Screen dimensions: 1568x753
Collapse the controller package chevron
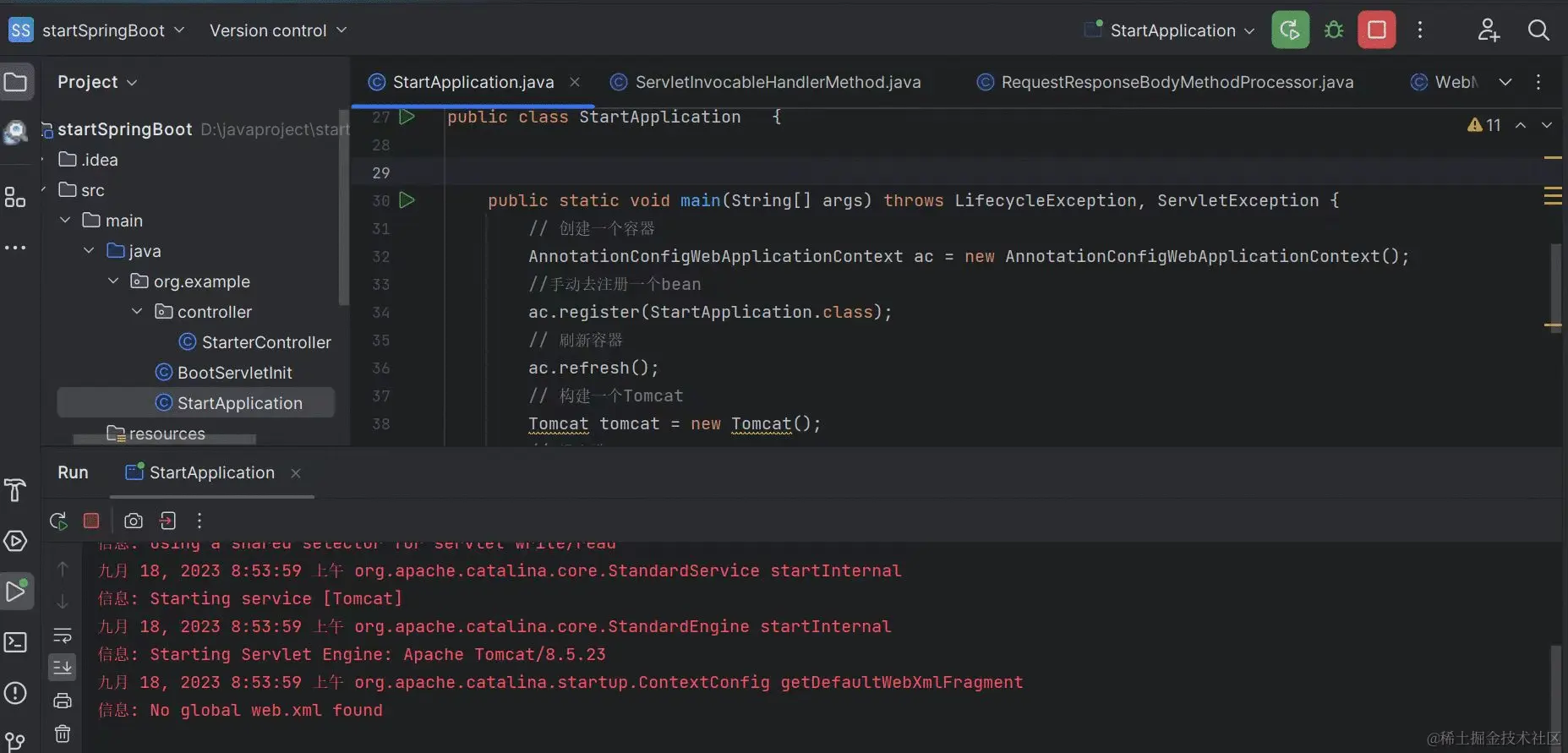pyautogui.click(x=137, y=312)
